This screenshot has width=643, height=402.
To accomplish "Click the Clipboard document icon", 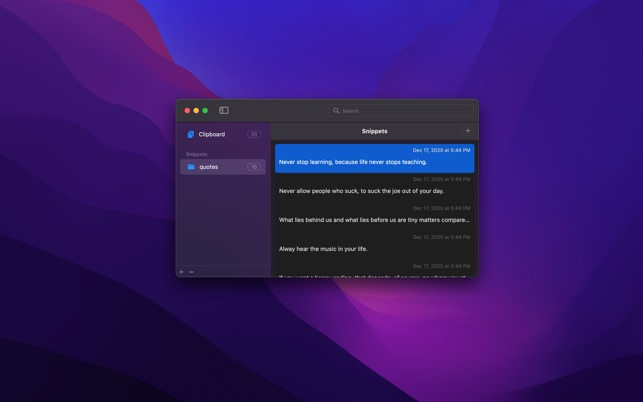I will point(191,135).
